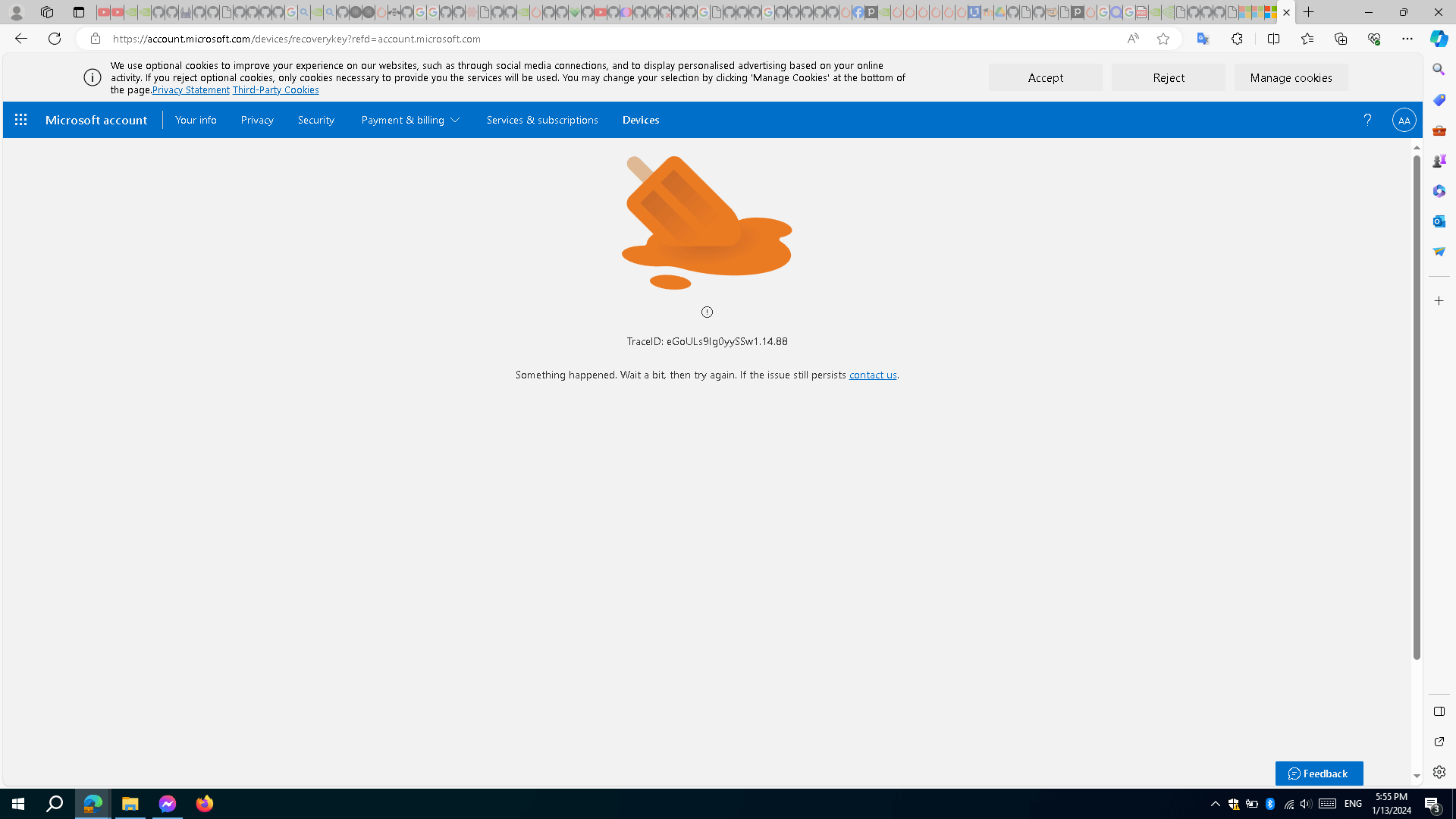This screenshot has height=819, width=1456.
Task: Click the Read aloud icon
Action: [1132, 39]
